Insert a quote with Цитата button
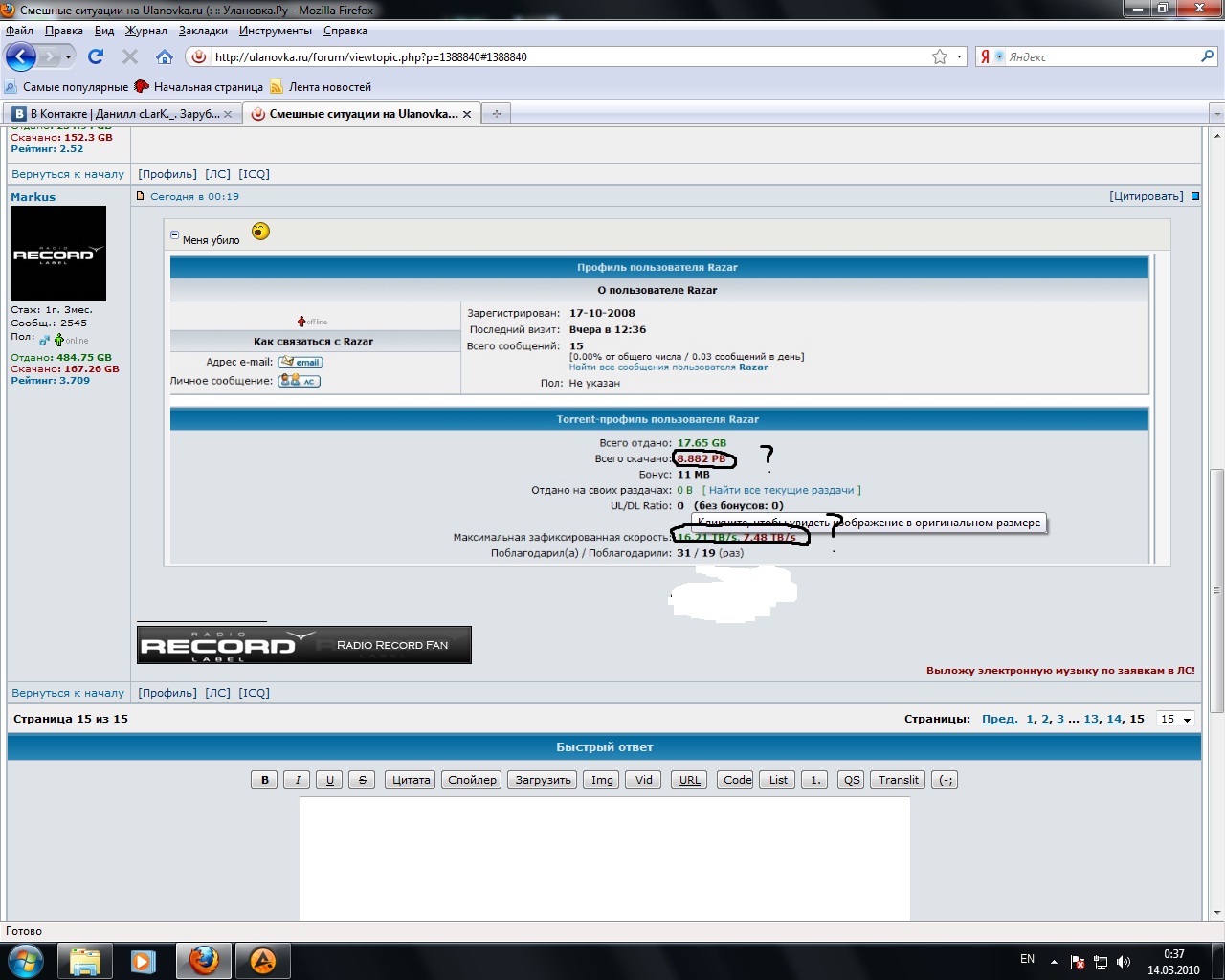 (412, 780)
